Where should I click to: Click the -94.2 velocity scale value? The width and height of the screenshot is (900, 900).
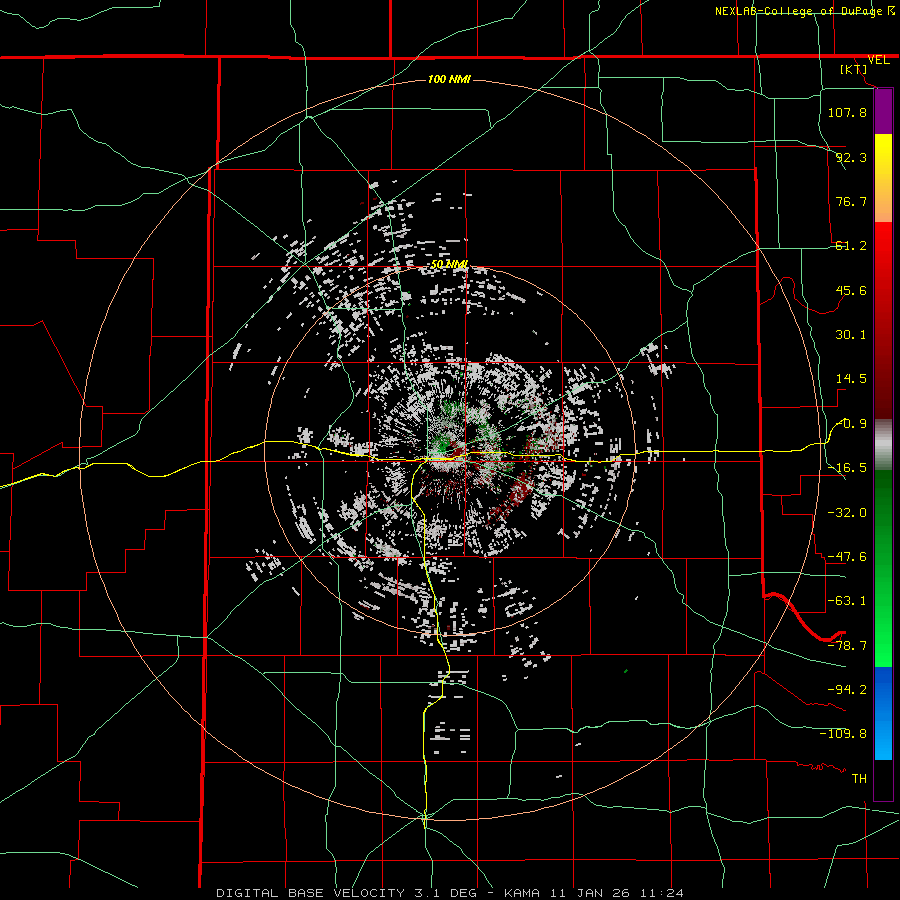click(847, 689)
